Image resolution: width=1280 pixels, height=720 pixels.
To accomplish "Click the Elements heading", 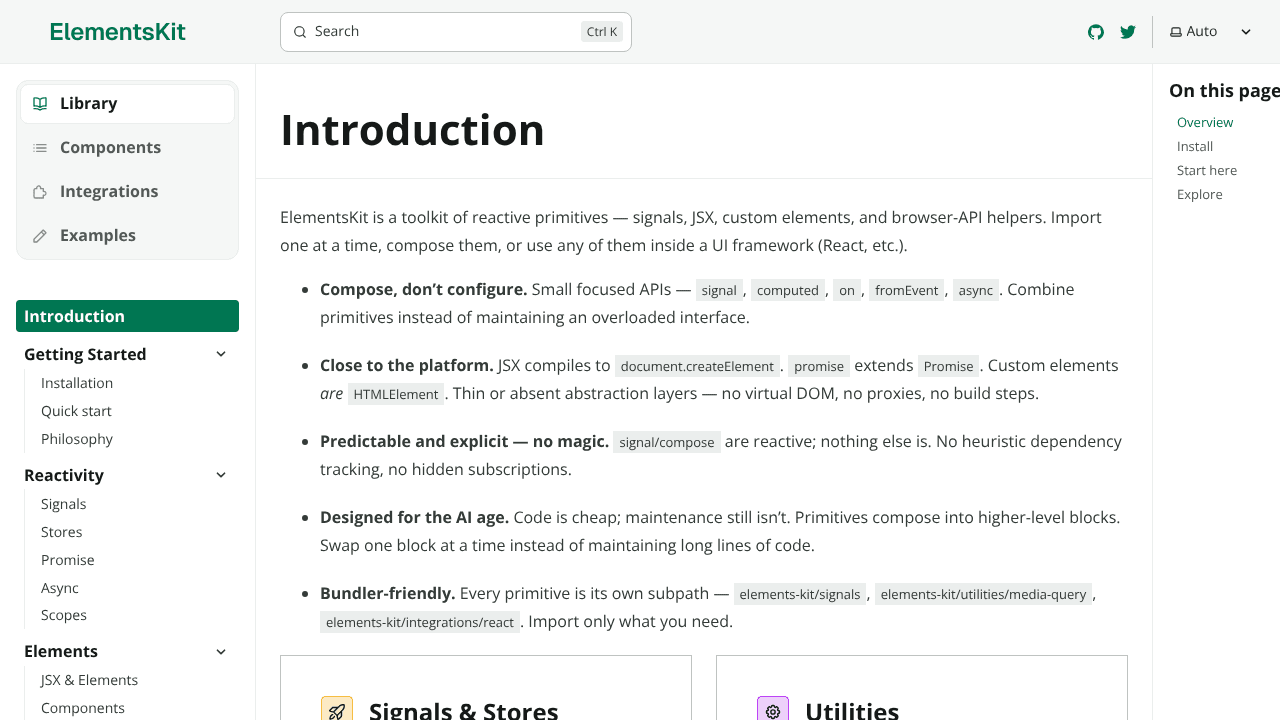I will coord(61,652).
